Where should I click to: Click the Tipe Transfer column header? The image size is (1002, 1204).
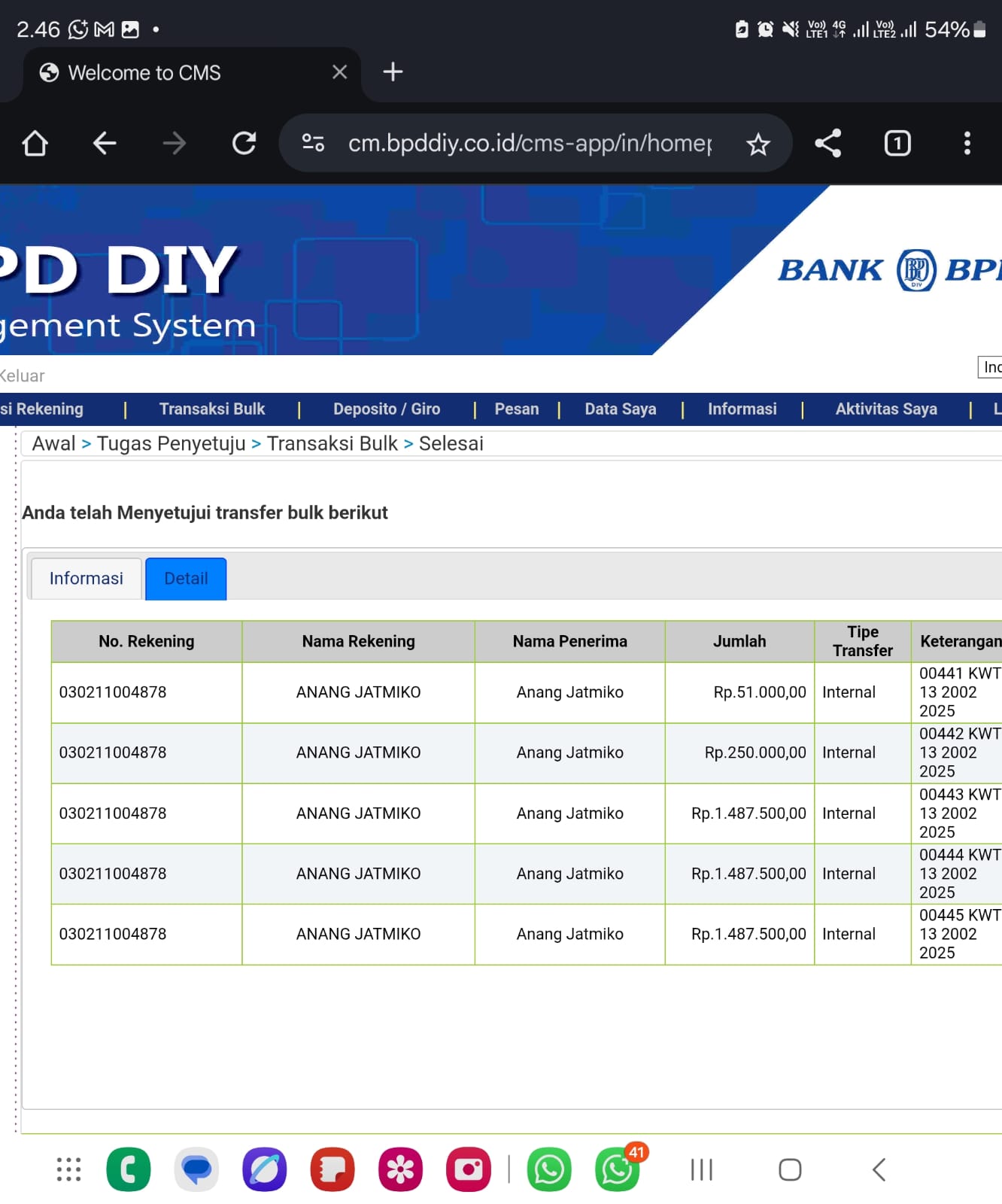point(863,642)
